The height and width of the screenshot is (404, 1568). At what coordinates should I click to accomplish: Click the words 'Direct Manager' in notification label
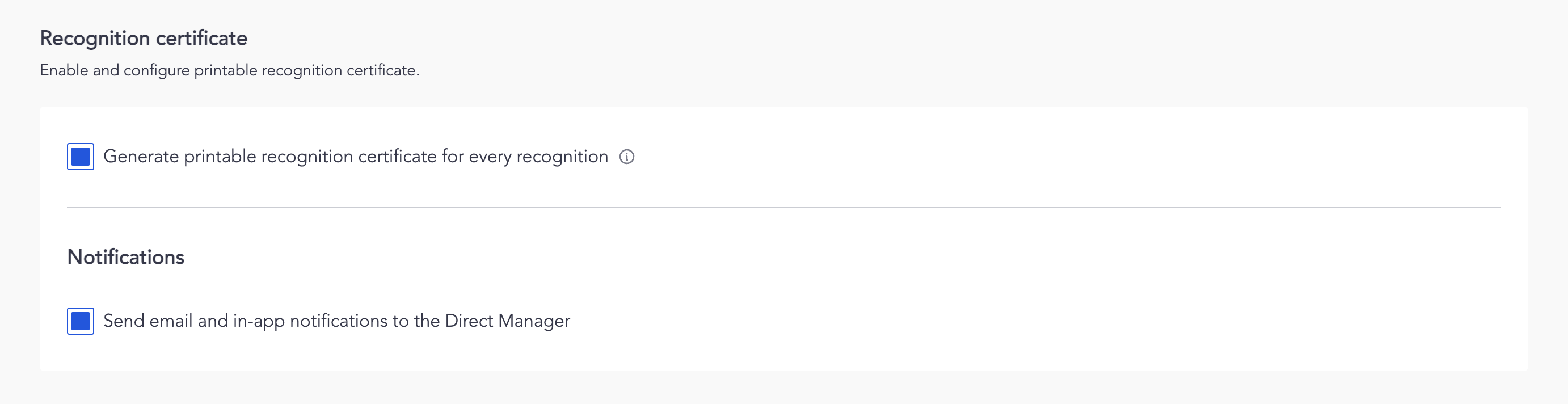pyautogui.click(x=507, y=321)
